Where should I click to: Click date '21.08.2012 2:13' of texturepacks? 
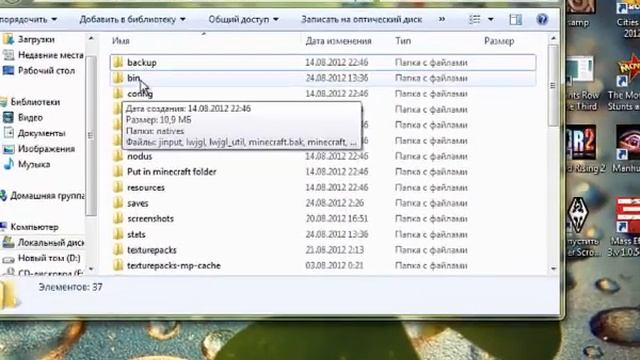[x=334, y=250]
